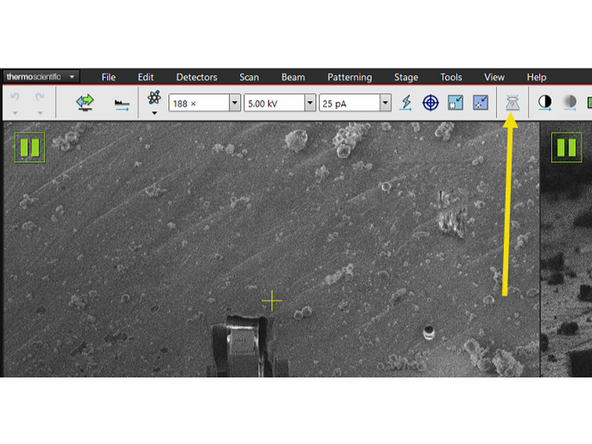Click the scan line icon beside the green arrows
Image resolution: width=592 pixels, height=444 pixels.
122,105
